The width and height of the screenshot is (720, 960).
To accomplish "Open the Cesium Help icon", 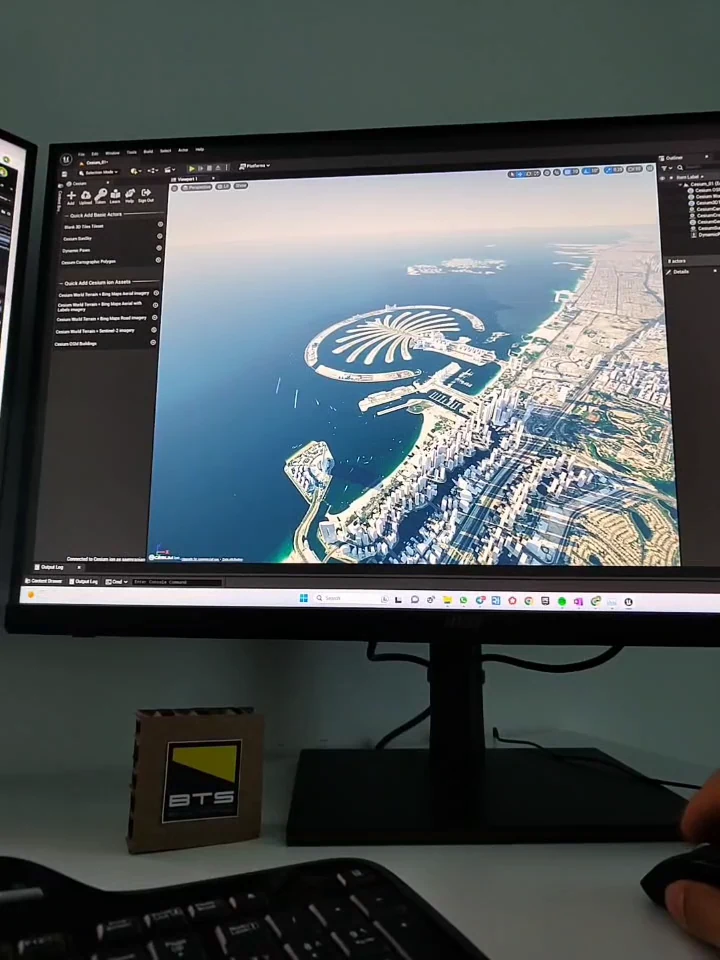I will [130, 196].
